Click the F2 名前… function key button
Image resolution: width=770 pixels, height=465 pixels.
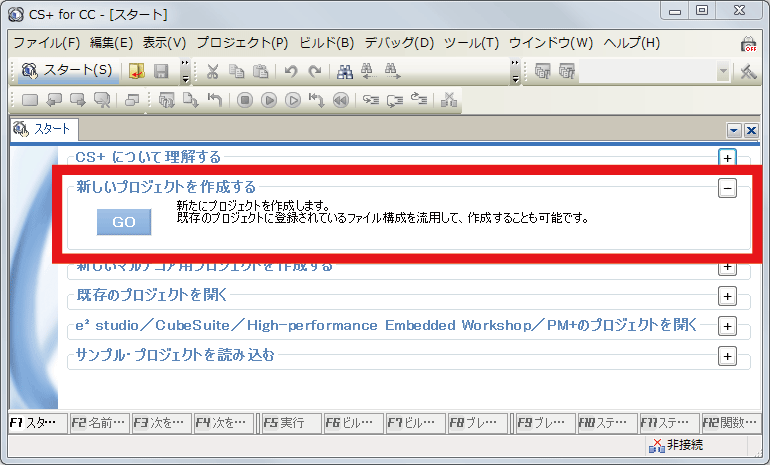click(99, 423)
